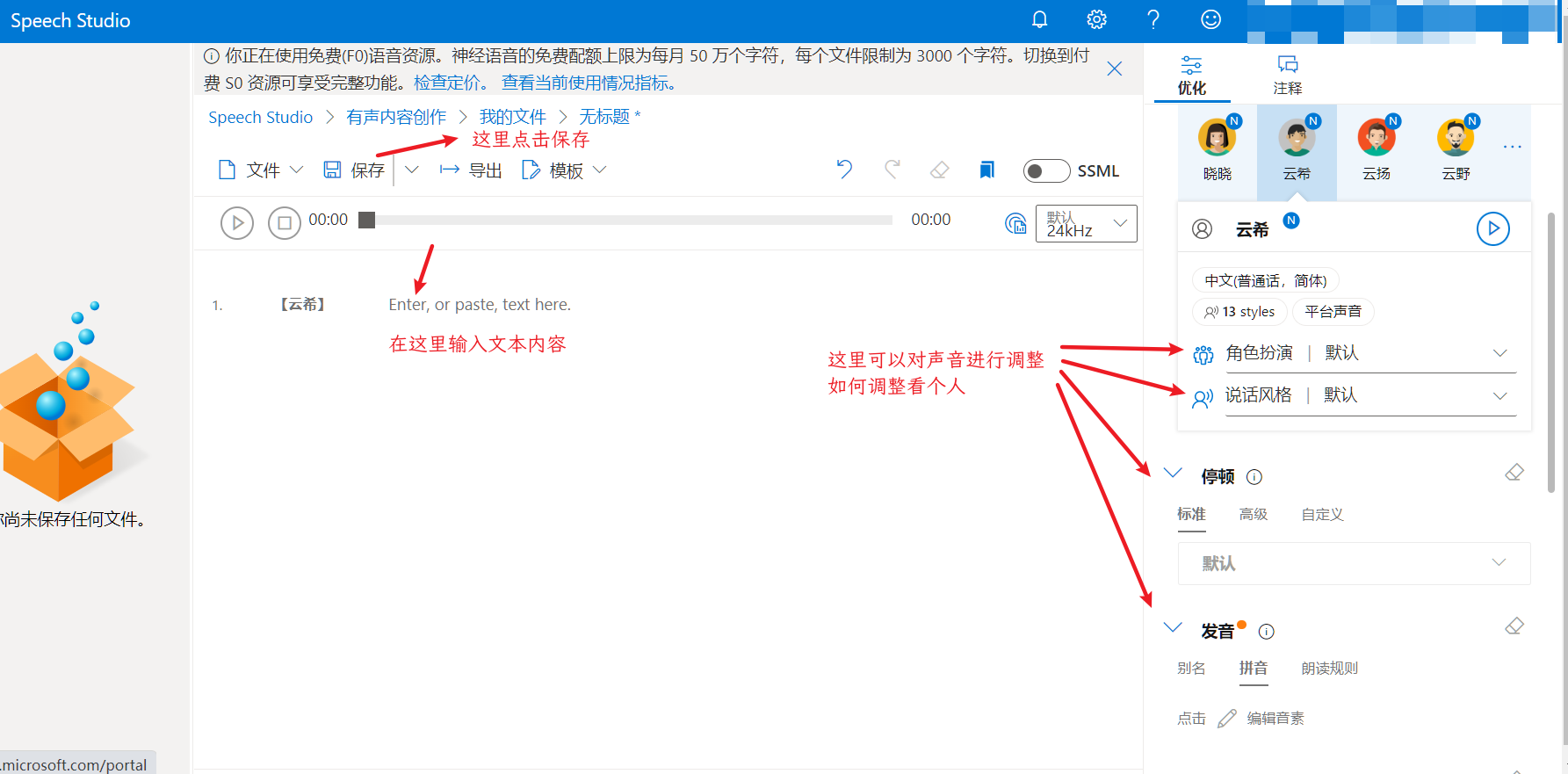Click the 云希 profile icon in voice card
The width and height of the screenshot is (1568, 774).
(1202, 229)
